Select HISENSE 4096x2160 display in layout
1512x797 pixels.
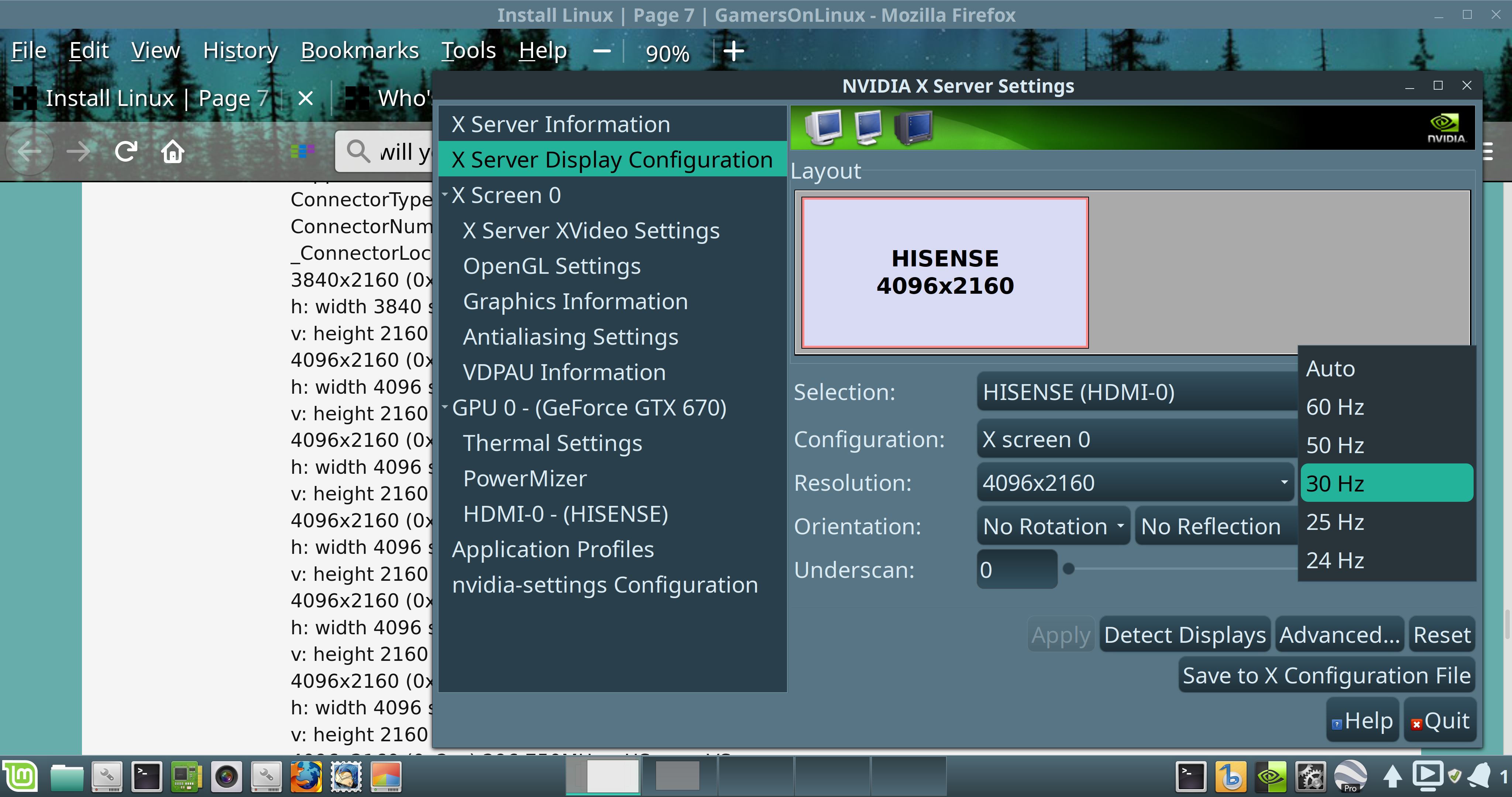coord(945,272)
